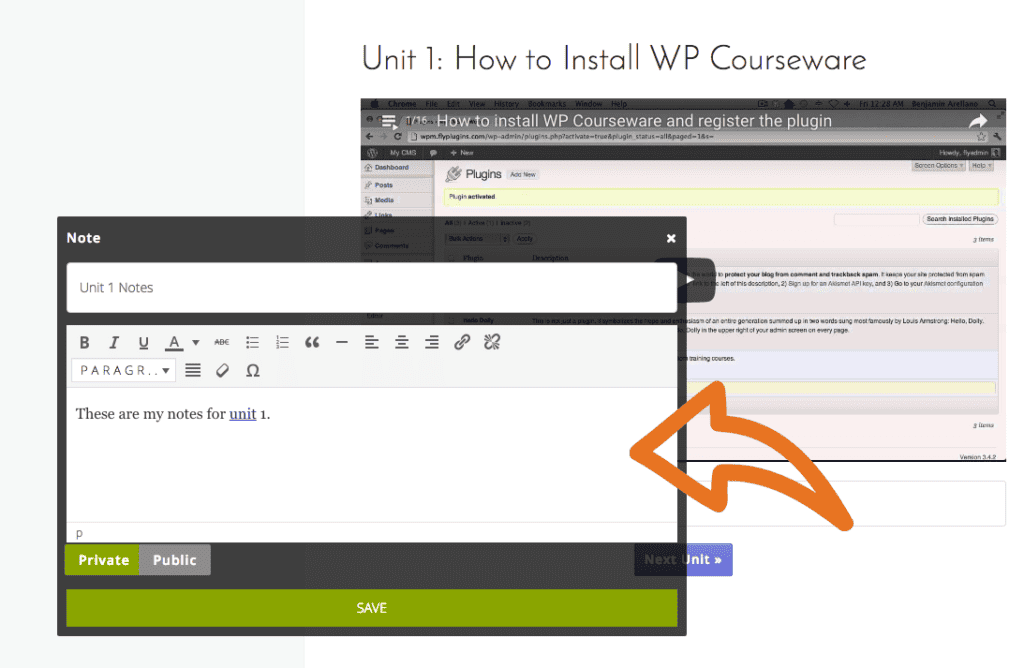Set note visibility to Private
The width and height of the screenshot is (1024, 668).
coord(103,560)
